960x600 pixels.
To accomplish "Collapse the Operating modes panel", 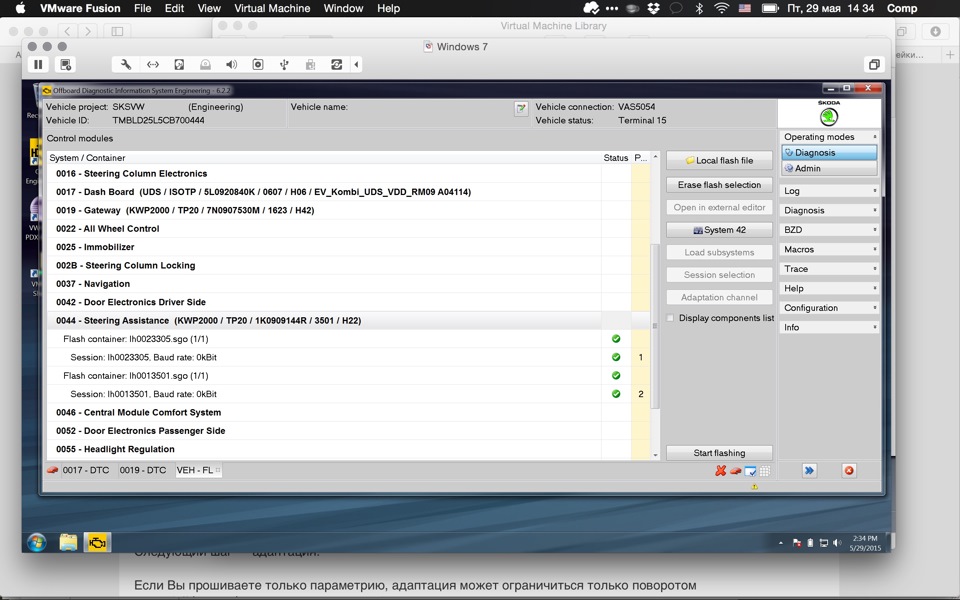I will coord(874,137).
